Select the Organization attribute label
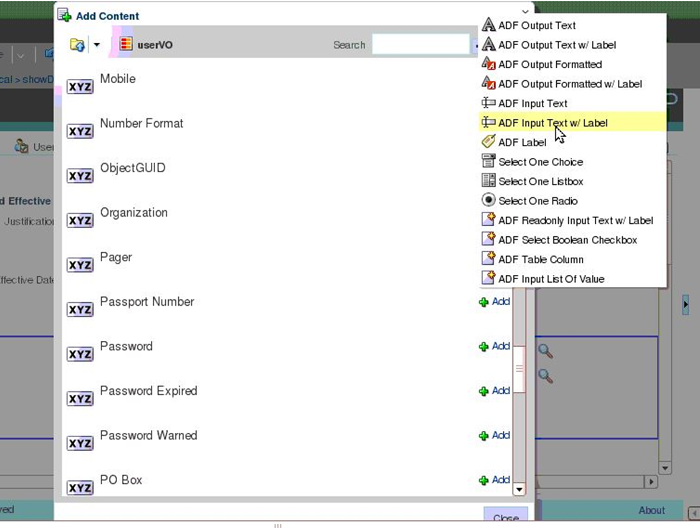Screen dimensions: 700x529 pos(134,212)
